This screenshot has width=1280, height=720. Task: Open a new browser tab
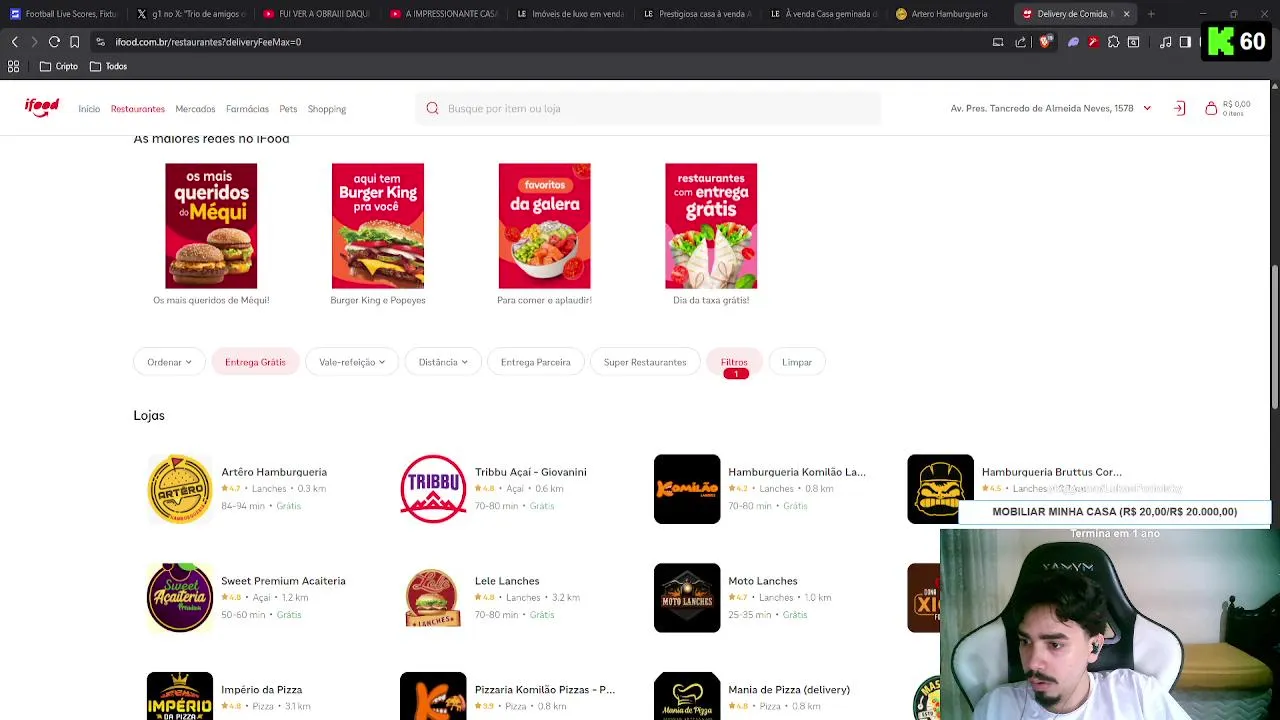(x=1151, y=14)
